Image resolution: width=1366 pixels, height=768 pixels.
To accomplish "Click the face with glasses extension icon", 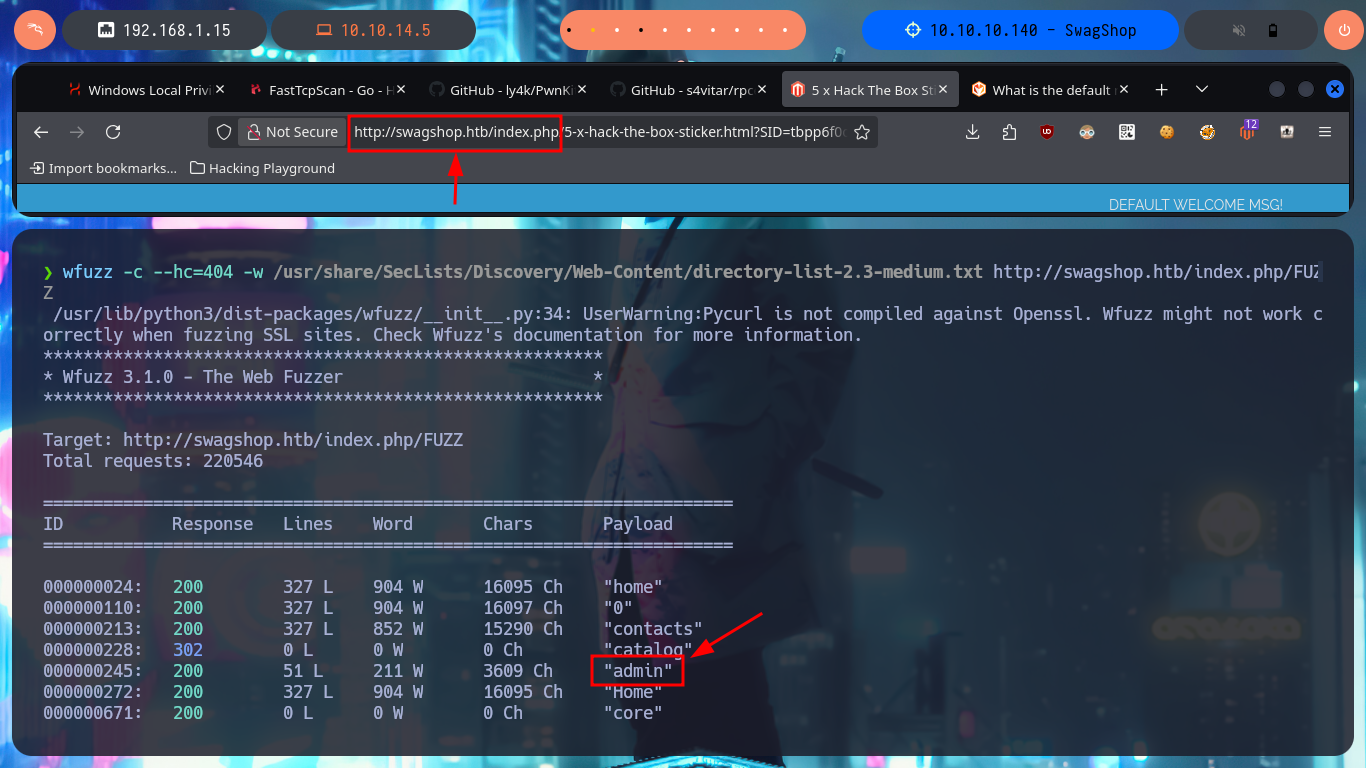I will tap(1087, 132).
